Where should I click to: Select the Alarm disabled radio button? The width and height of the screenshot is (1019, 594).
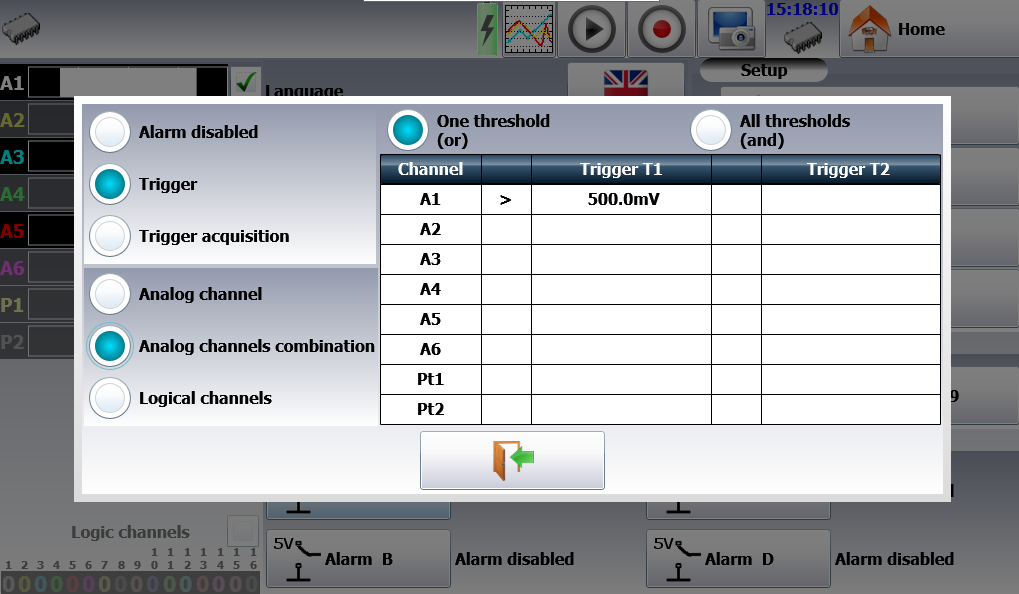point(110,132)
